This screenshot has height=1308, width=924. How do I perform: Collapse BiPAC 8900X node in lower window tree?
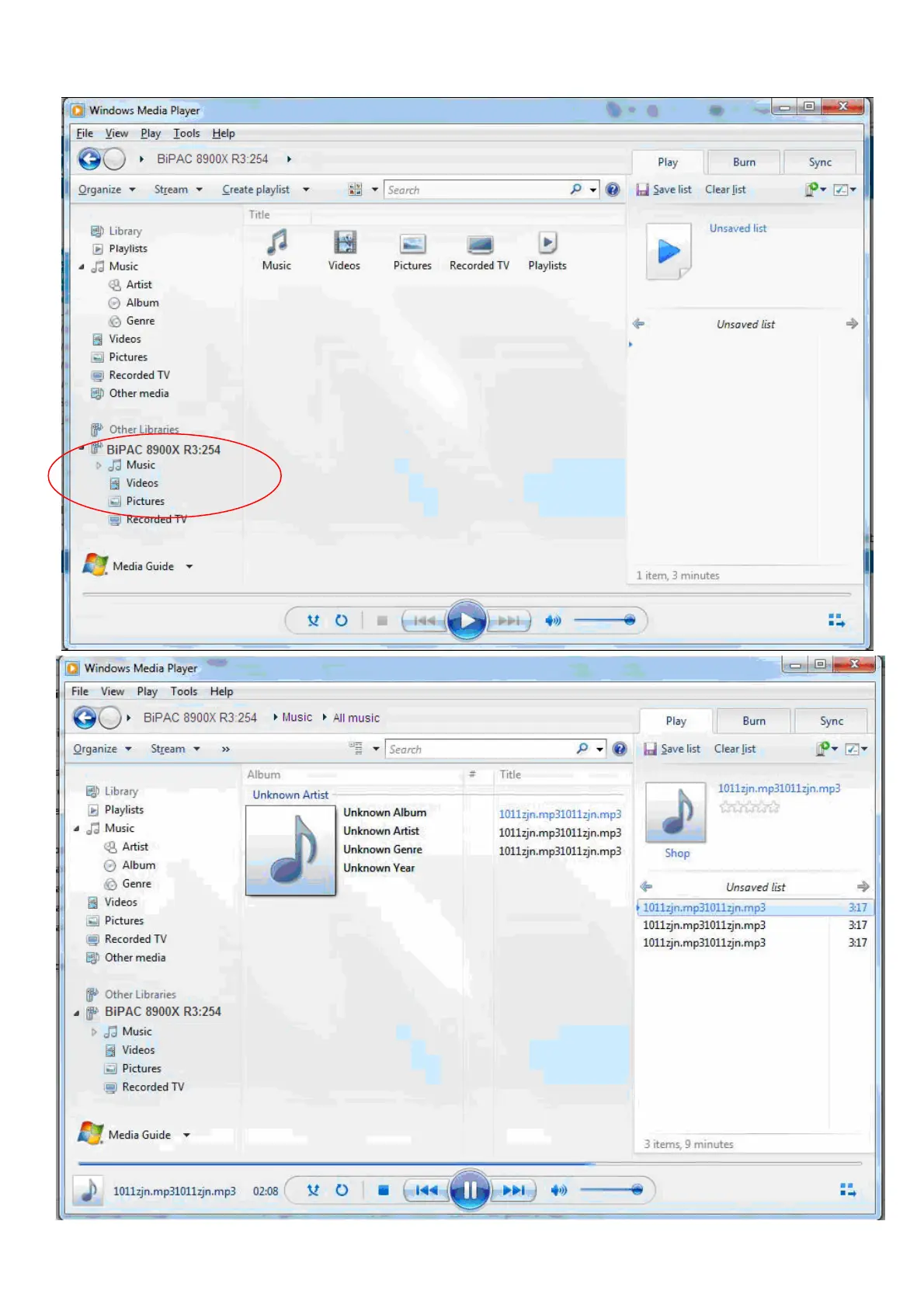tap(76, 1013)
